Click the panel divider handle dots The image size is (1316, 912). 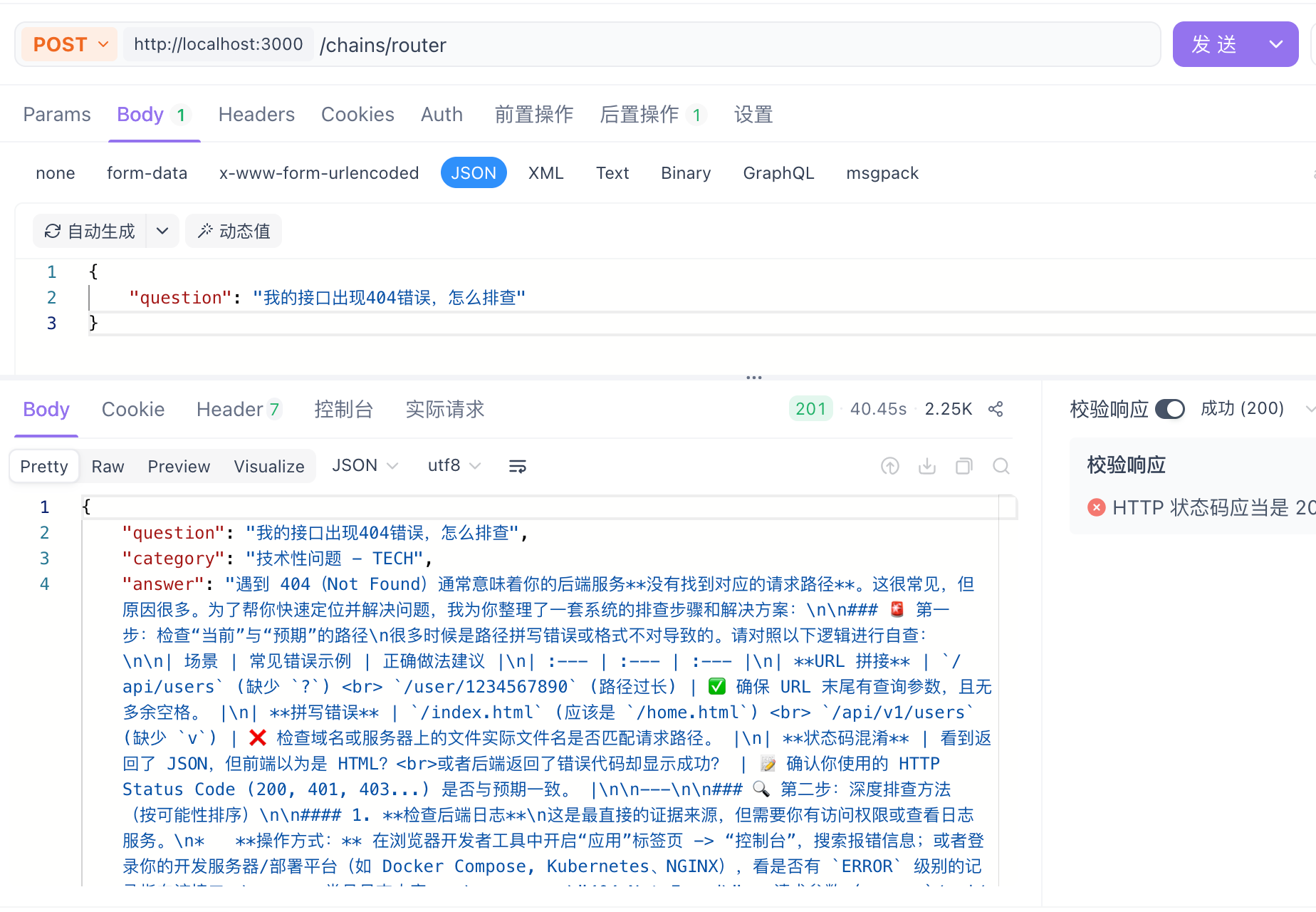point(754,378)
